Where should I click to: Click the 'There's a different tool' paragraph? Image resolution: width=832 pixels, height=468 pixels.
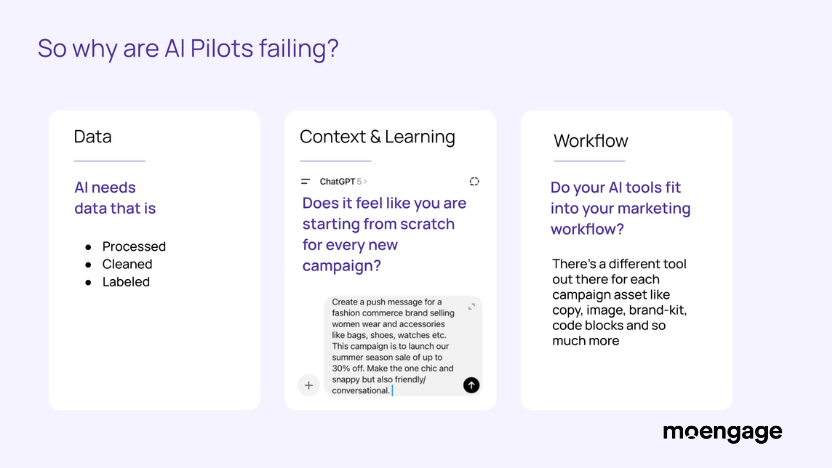(x=620, y=302)
